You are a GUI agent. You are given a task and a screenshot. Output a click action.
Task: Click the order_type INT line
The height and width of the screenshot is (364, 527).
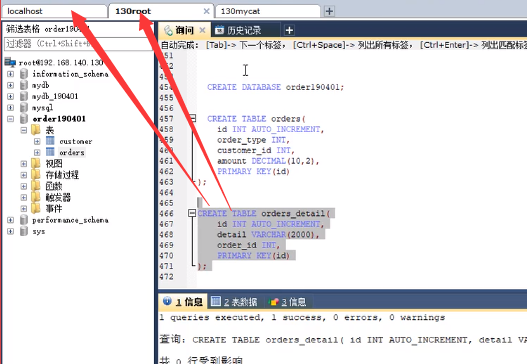pyautogui.click(x=253, y=140)
